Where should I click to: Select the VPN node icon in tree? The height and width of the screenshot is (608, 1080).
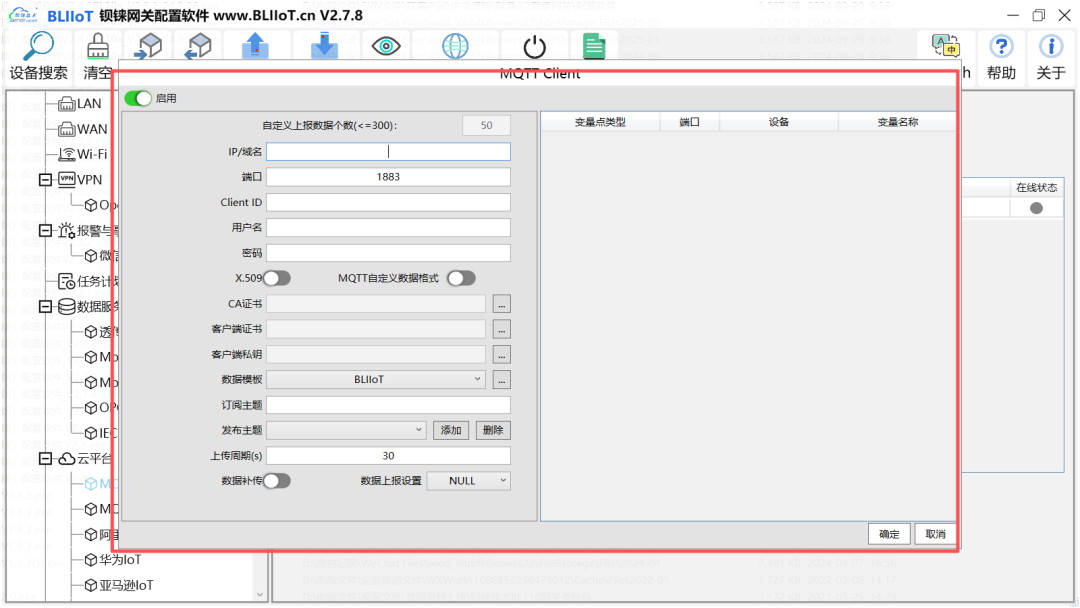click(67, 180)
